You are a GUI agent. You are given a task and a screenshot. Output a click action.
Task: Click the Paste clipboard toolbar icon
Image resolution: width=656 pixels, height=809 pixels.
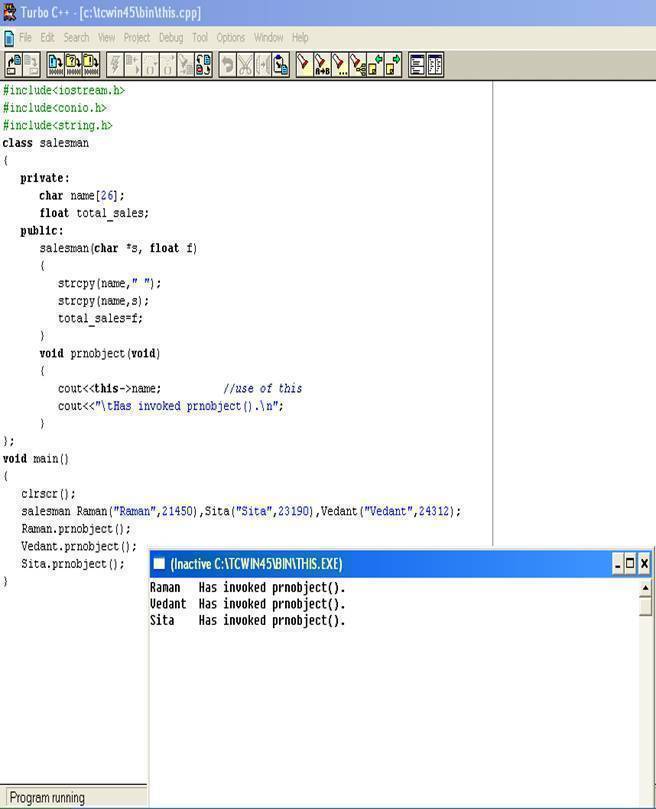[281, 65]
